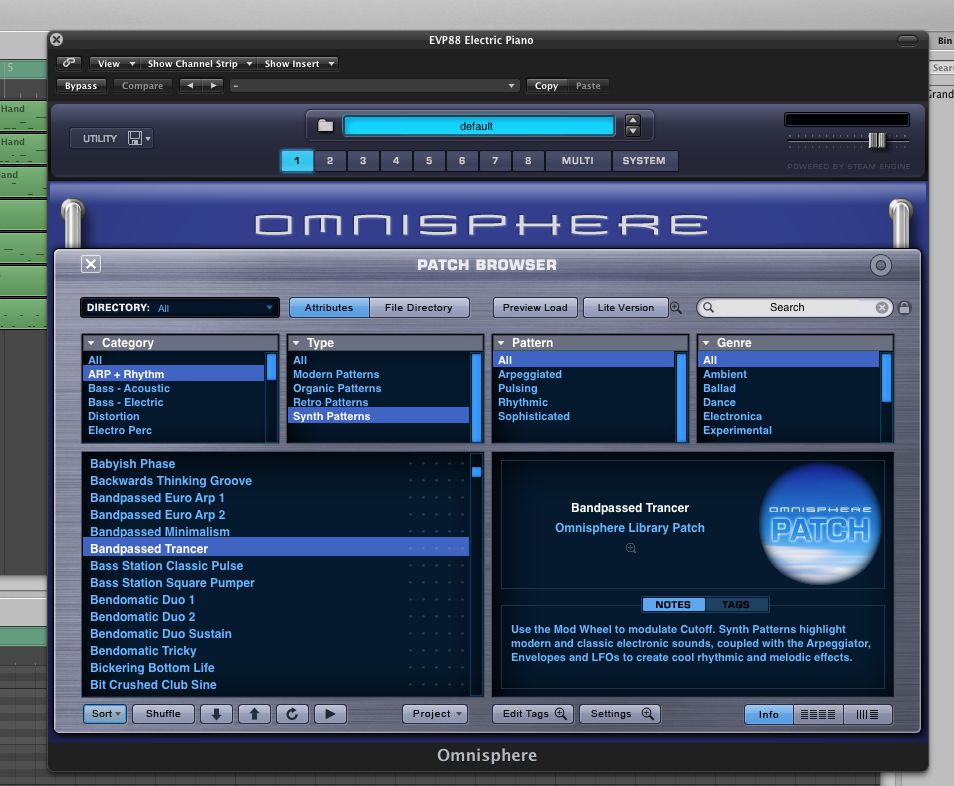Select part 2 button
This screenshot has width=954, height=786.
pyautogui.click(x=330, y=161)
